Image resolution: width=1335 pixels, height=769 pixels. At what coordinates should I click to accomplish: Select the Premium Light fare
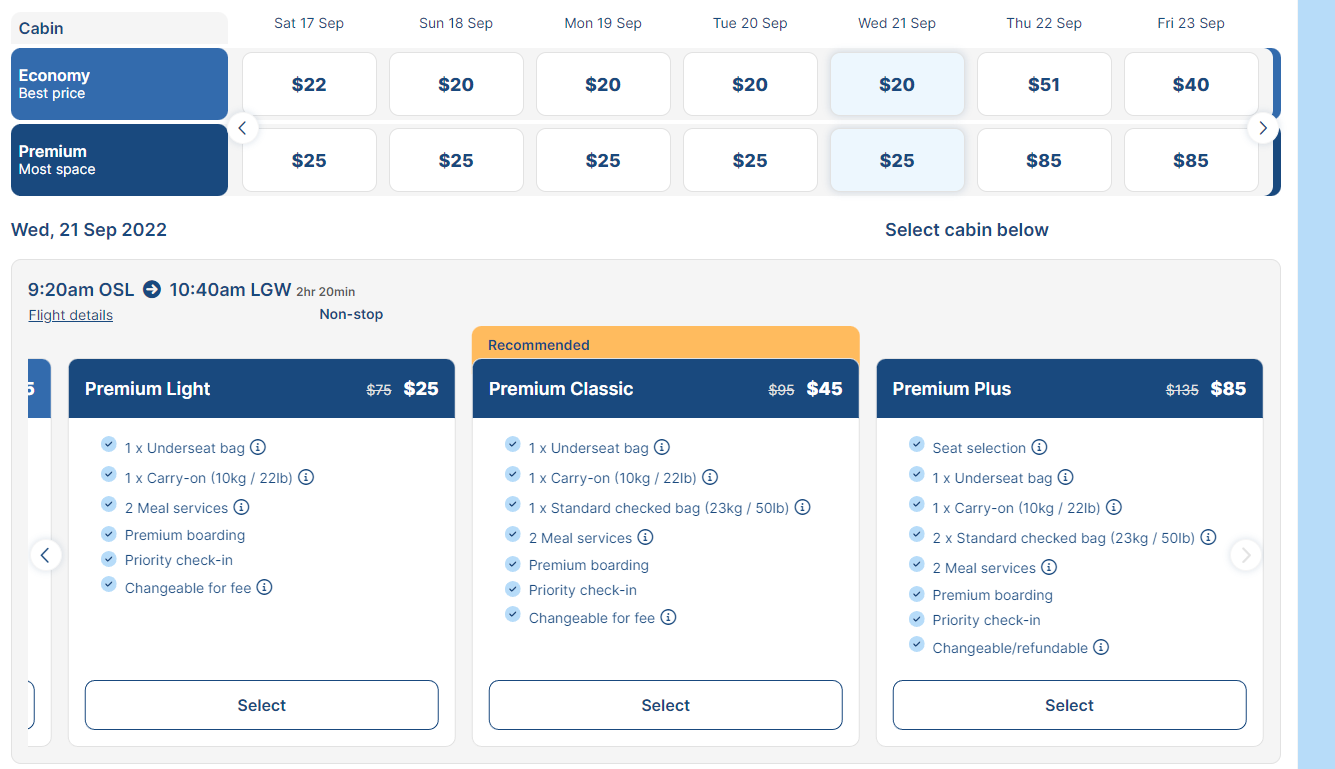tap(262, 705)
